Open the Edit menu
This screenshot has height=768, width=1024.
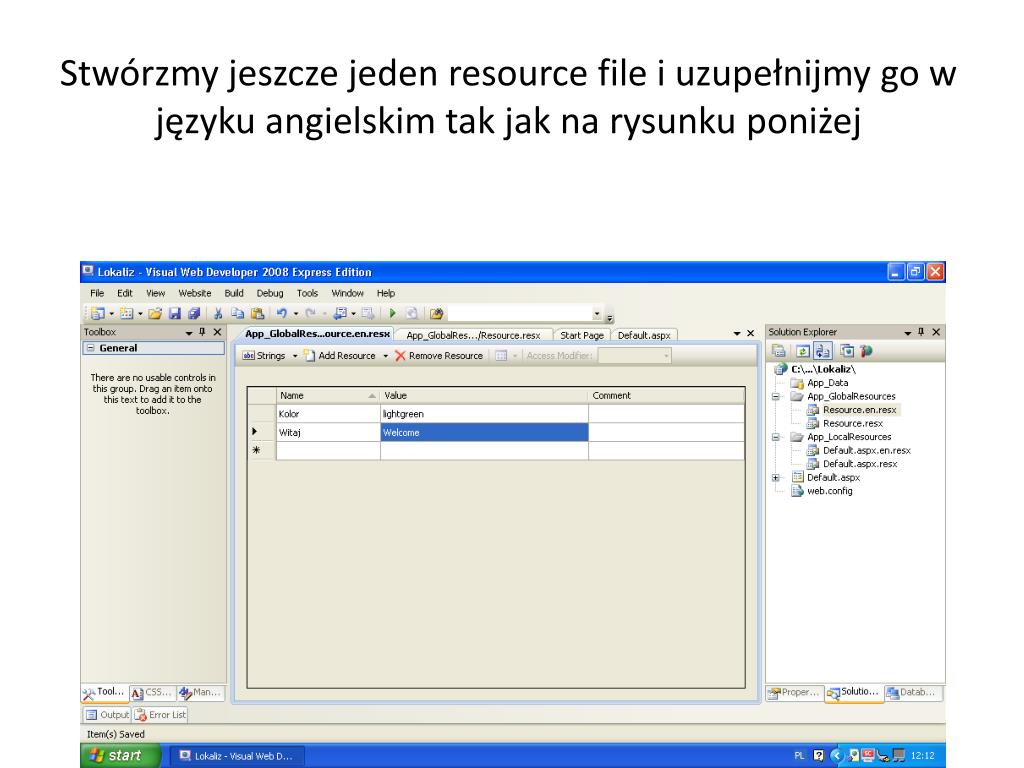125,293
